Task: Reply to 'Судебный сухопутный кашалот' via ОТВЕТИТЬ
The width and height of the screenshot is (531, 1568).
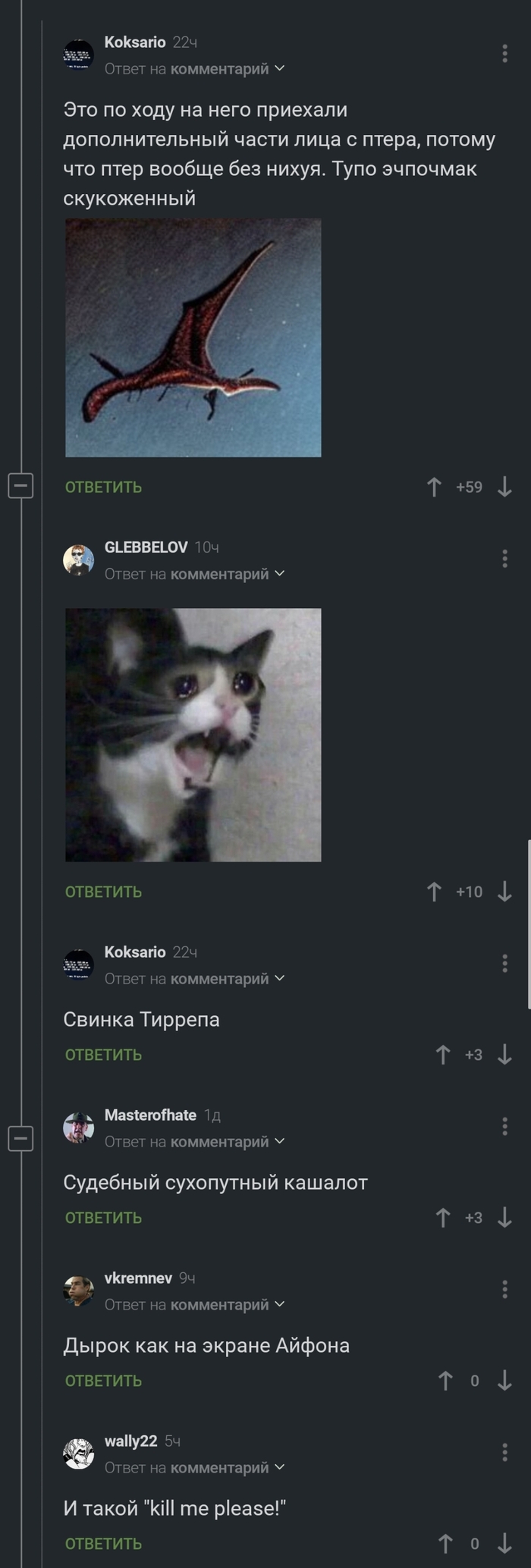Action: coord(103,1218)
